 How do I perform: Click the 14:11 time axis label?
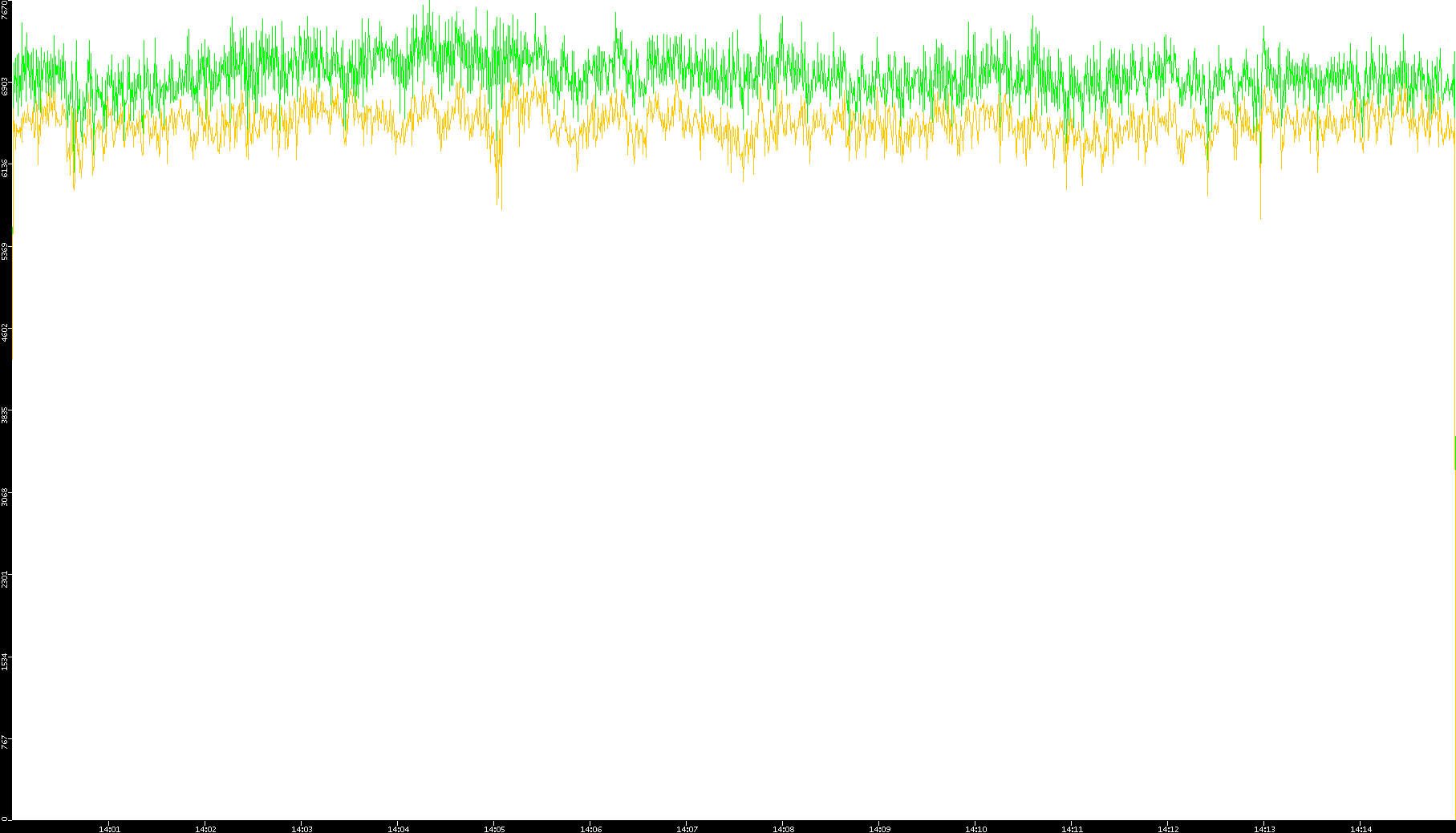click(1072, 829)
